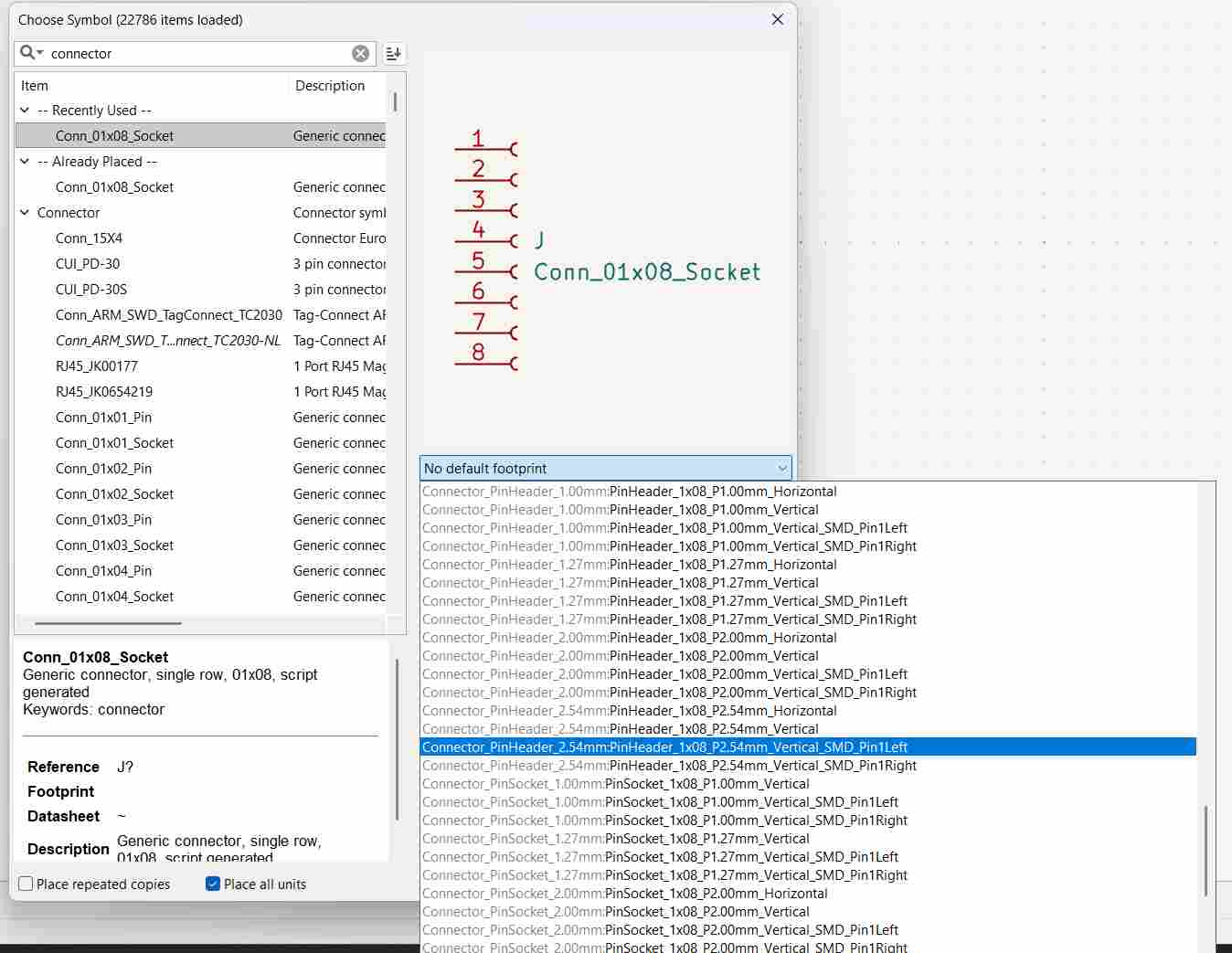Choose PinSocket_1x08_P2.00mm_Vertical_SMD_Pin1Left footprint

pos(808,930)
